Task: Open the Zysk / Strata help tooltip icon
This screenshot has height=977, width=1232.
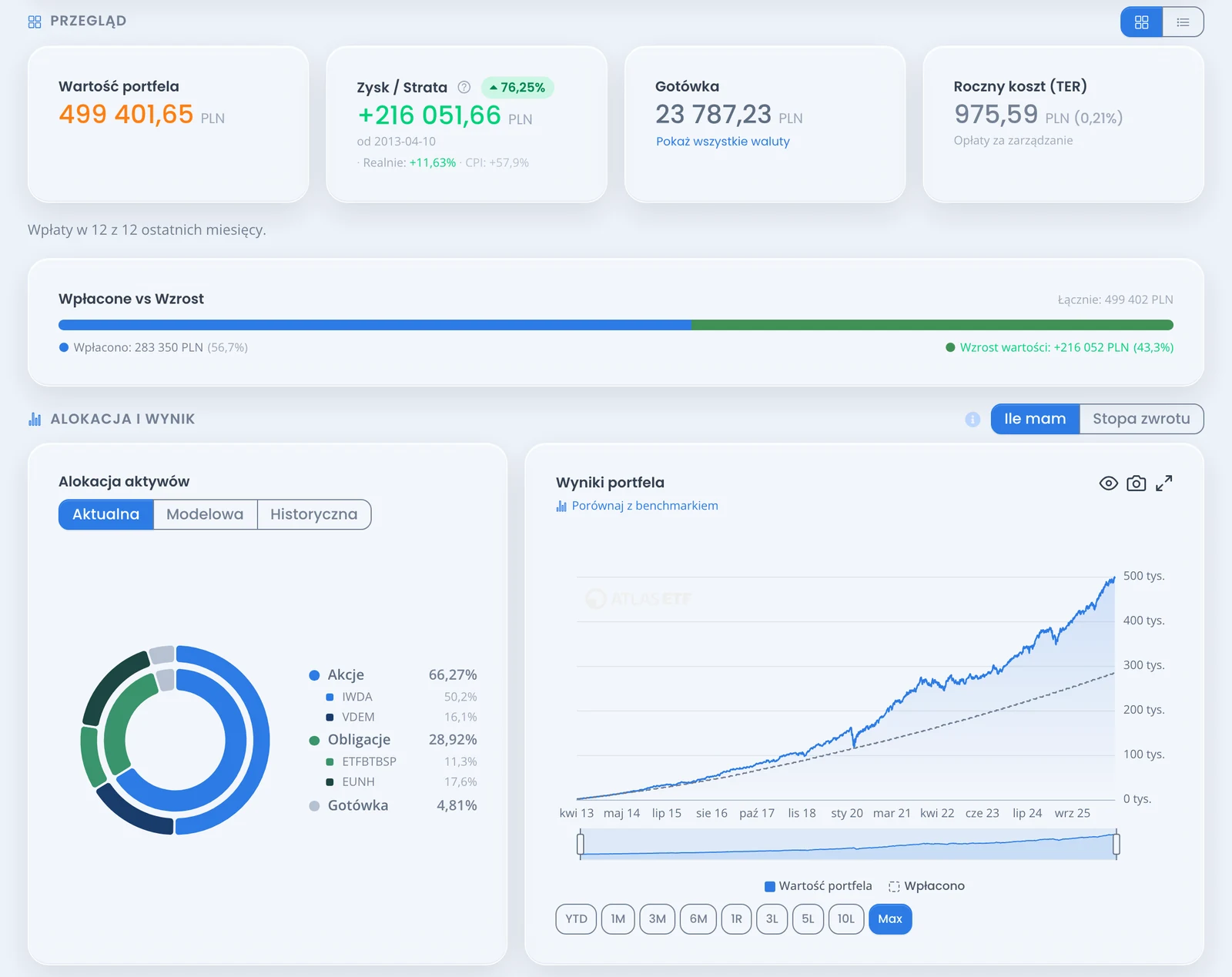Action: click(x=464, y=87)
